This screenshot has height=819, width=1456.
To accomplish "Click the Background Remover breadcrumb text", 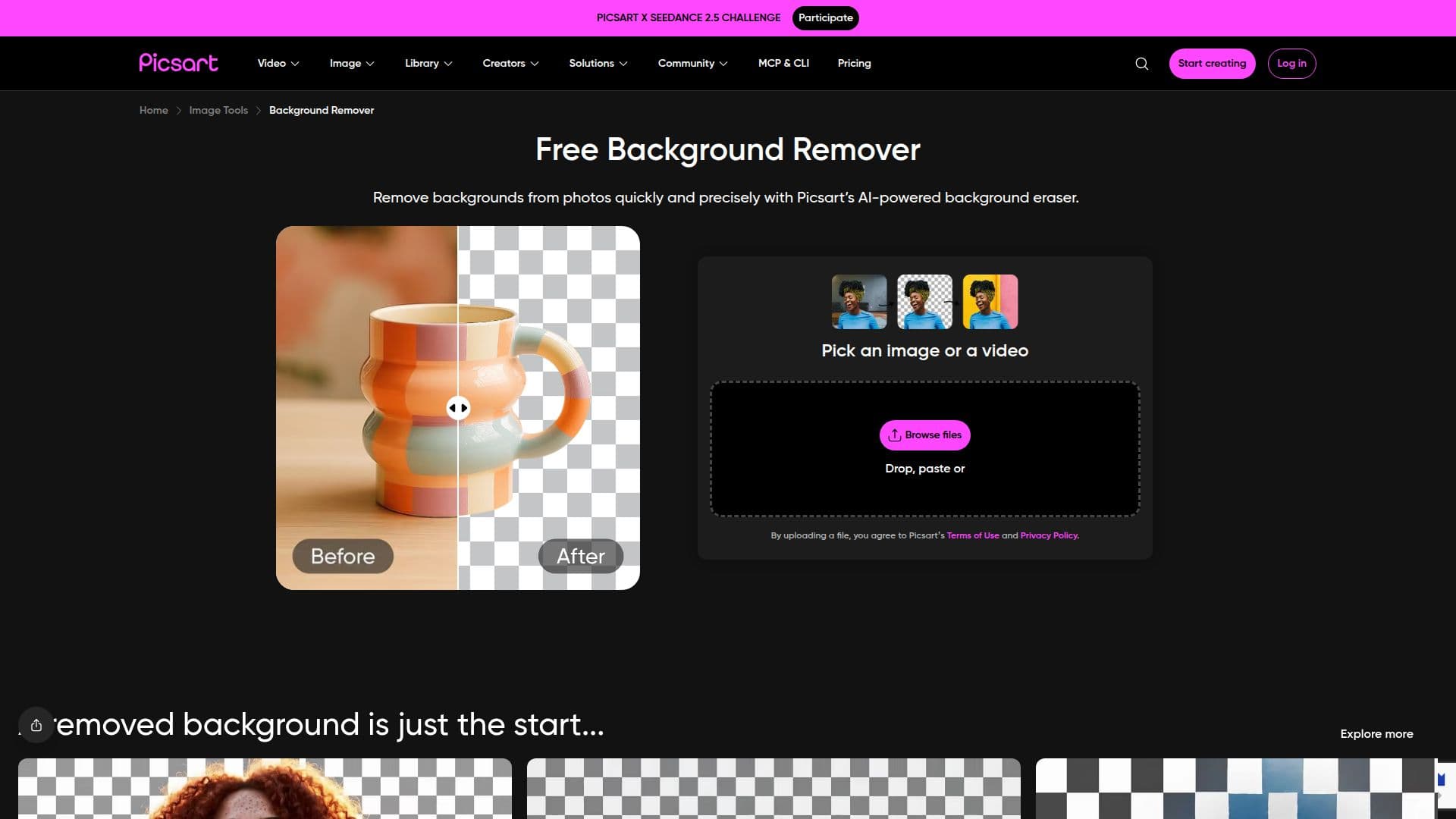I will click(x=322, y=110).
